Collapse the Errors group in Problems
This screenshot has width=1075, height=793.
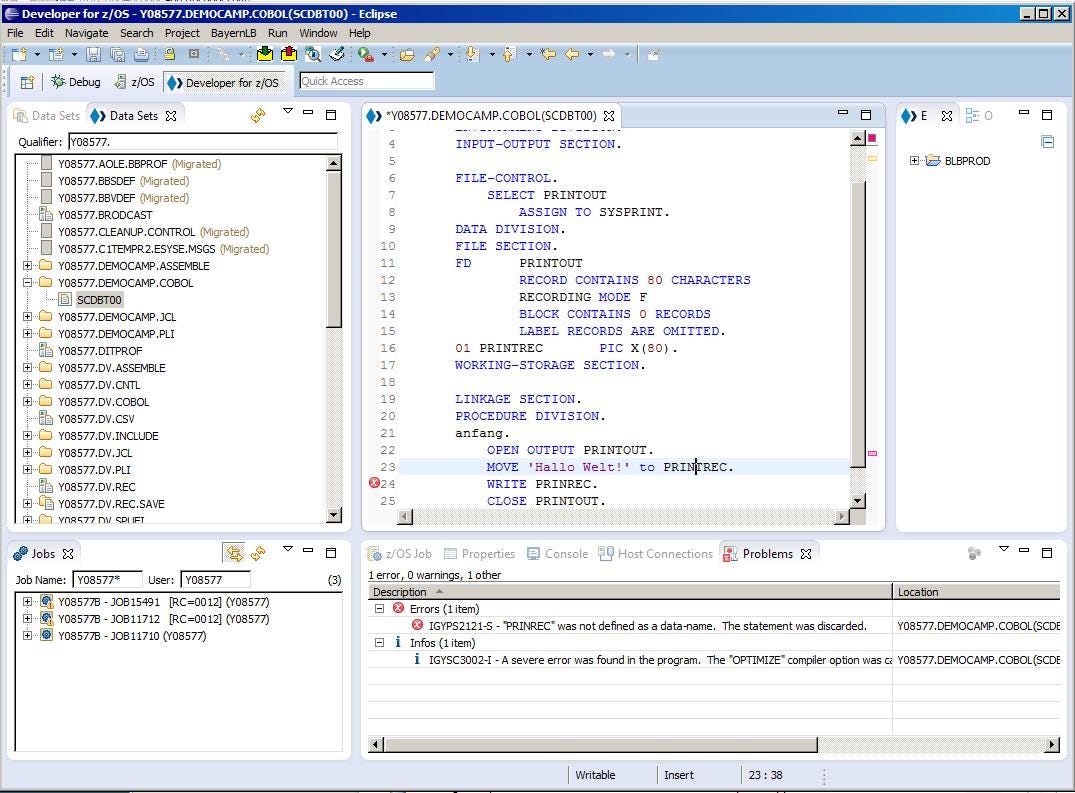click(x=380, y=609)
